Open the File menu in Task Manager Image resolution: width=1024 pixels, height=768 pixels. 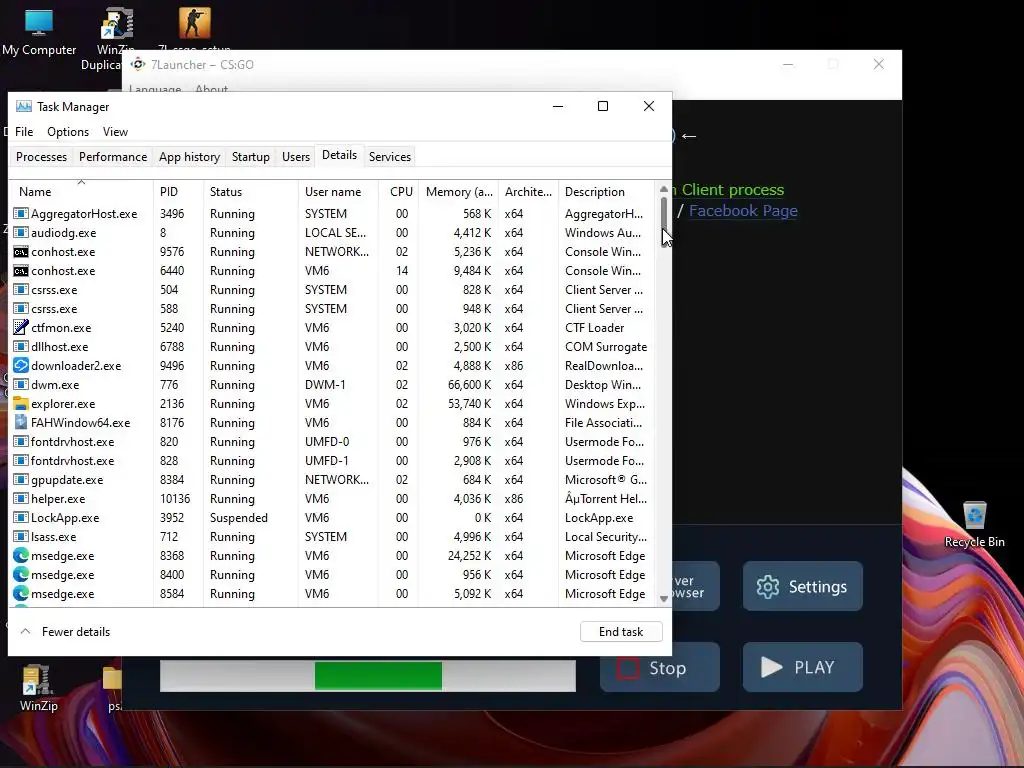click(x=24, y=132)
